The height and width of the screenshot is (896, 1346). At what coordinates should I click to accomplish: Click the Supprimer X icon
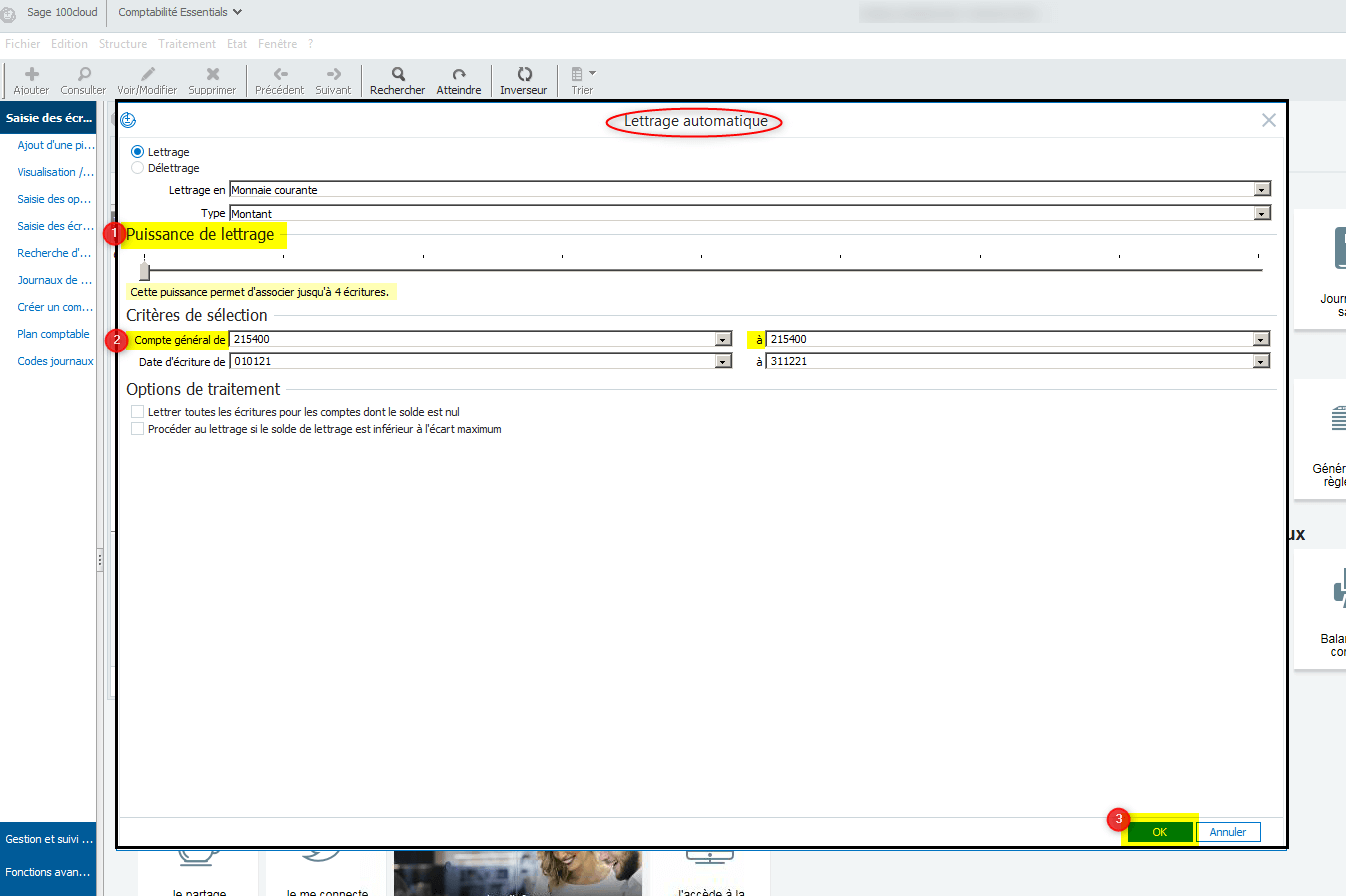coord(212,74)
